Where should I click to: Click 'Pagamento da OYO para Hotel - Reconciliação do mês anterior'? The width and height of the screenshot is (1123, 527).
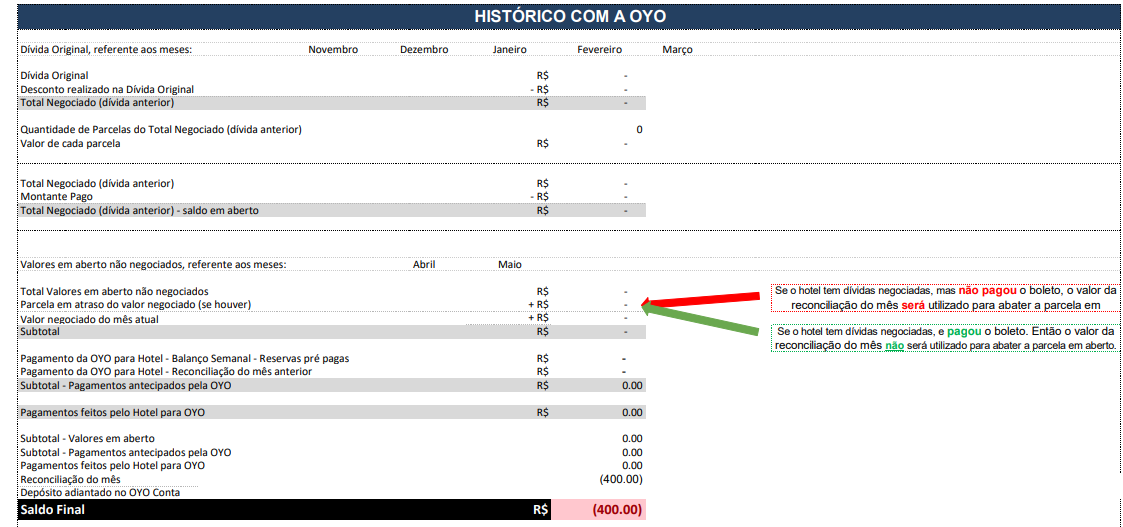click(x=166, y=372)
